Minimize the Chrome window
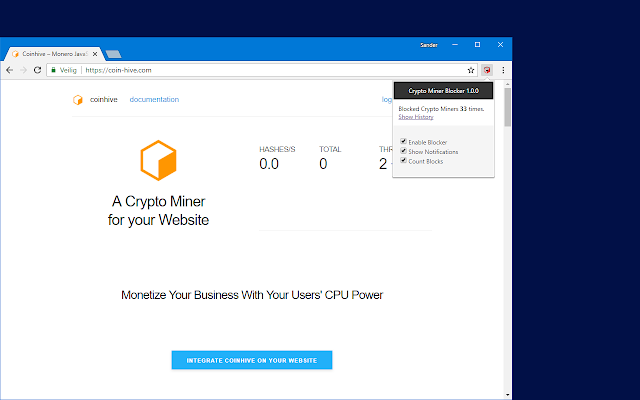Image resolution: width=640 pixels, height=400 pixels. tap(455, 44)
